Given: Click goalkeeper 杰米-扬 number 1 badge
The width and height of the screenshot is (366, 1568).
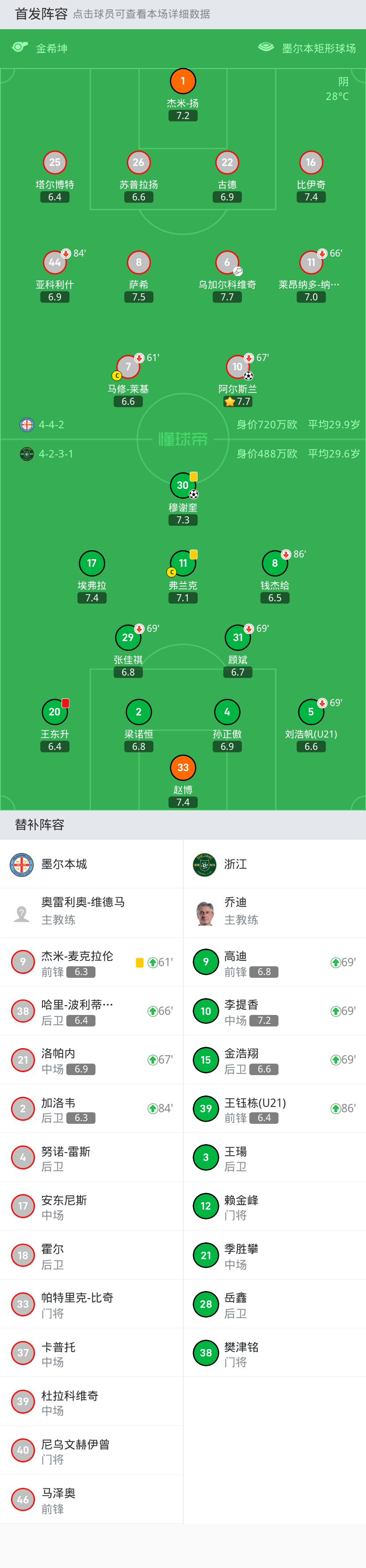Looking at the screenshot, I should (183, 81).
